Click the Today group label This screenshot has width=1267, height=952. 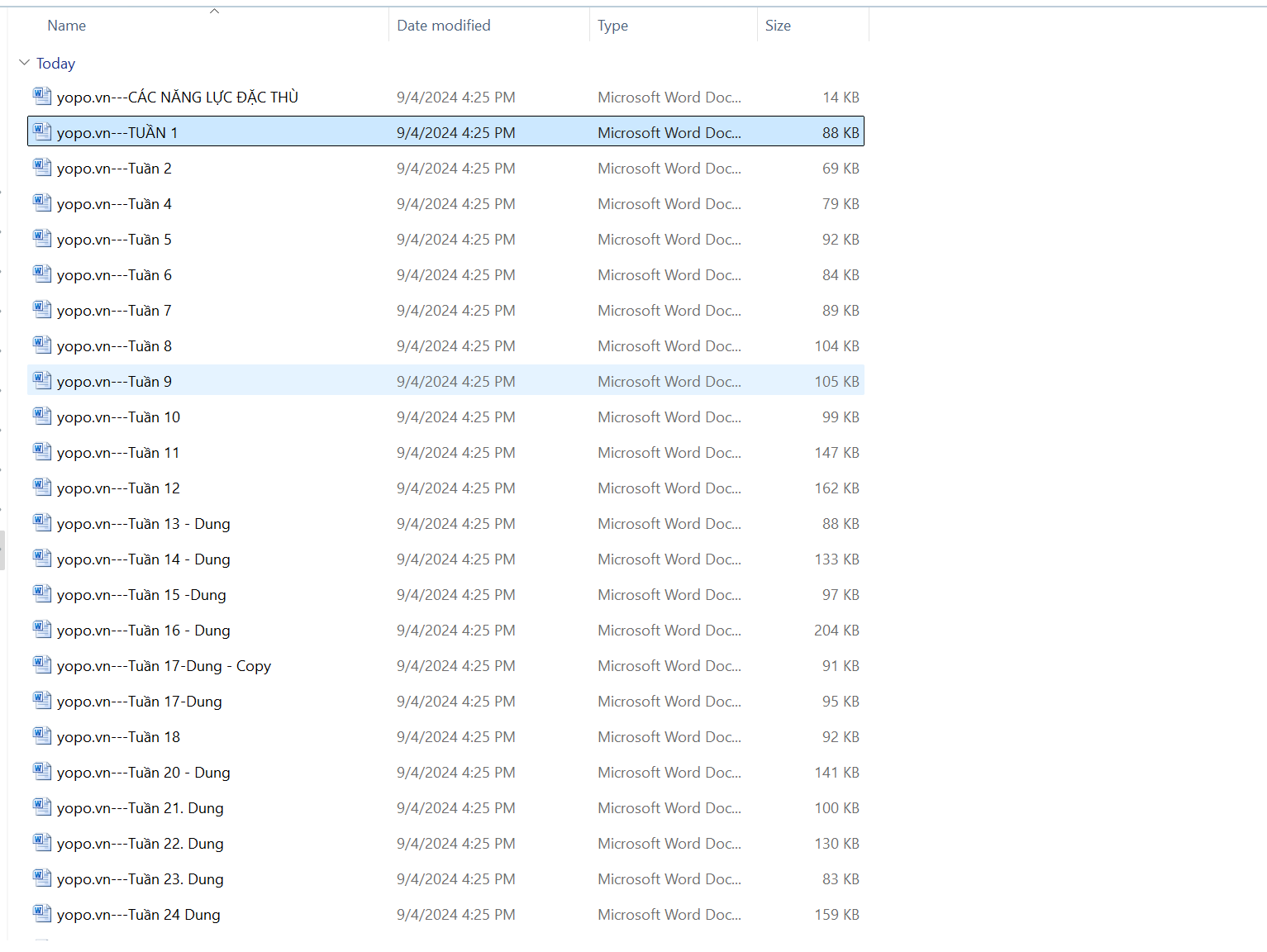pyautogui.click(x=55, y=64)
